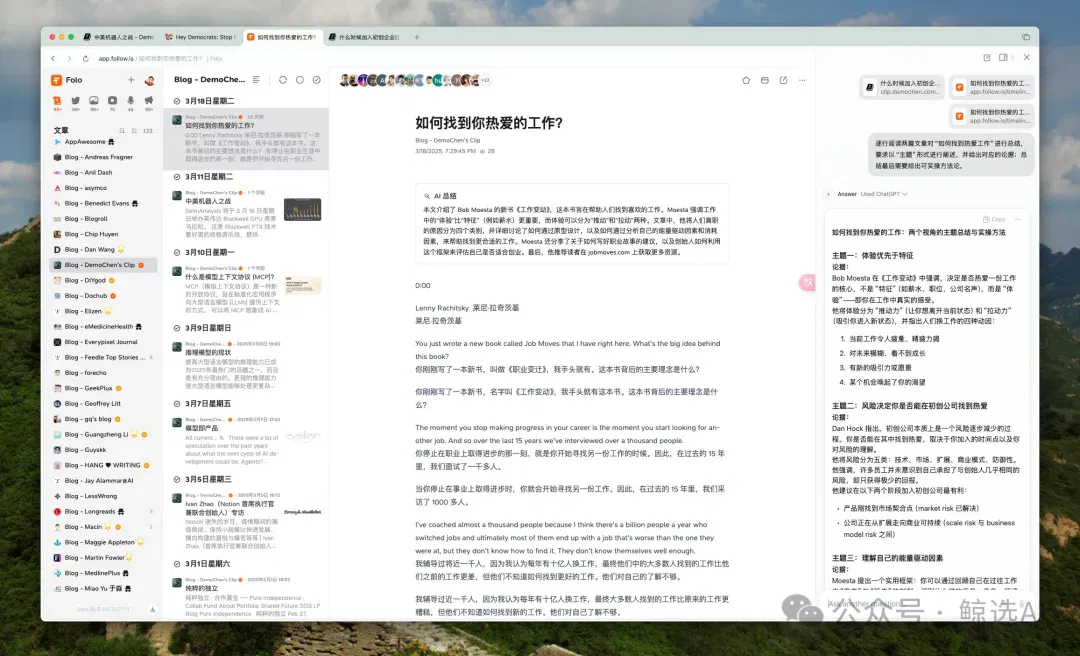Open the Articles view in Folo sidebar
1080x656 pixels.
(57, 101)
